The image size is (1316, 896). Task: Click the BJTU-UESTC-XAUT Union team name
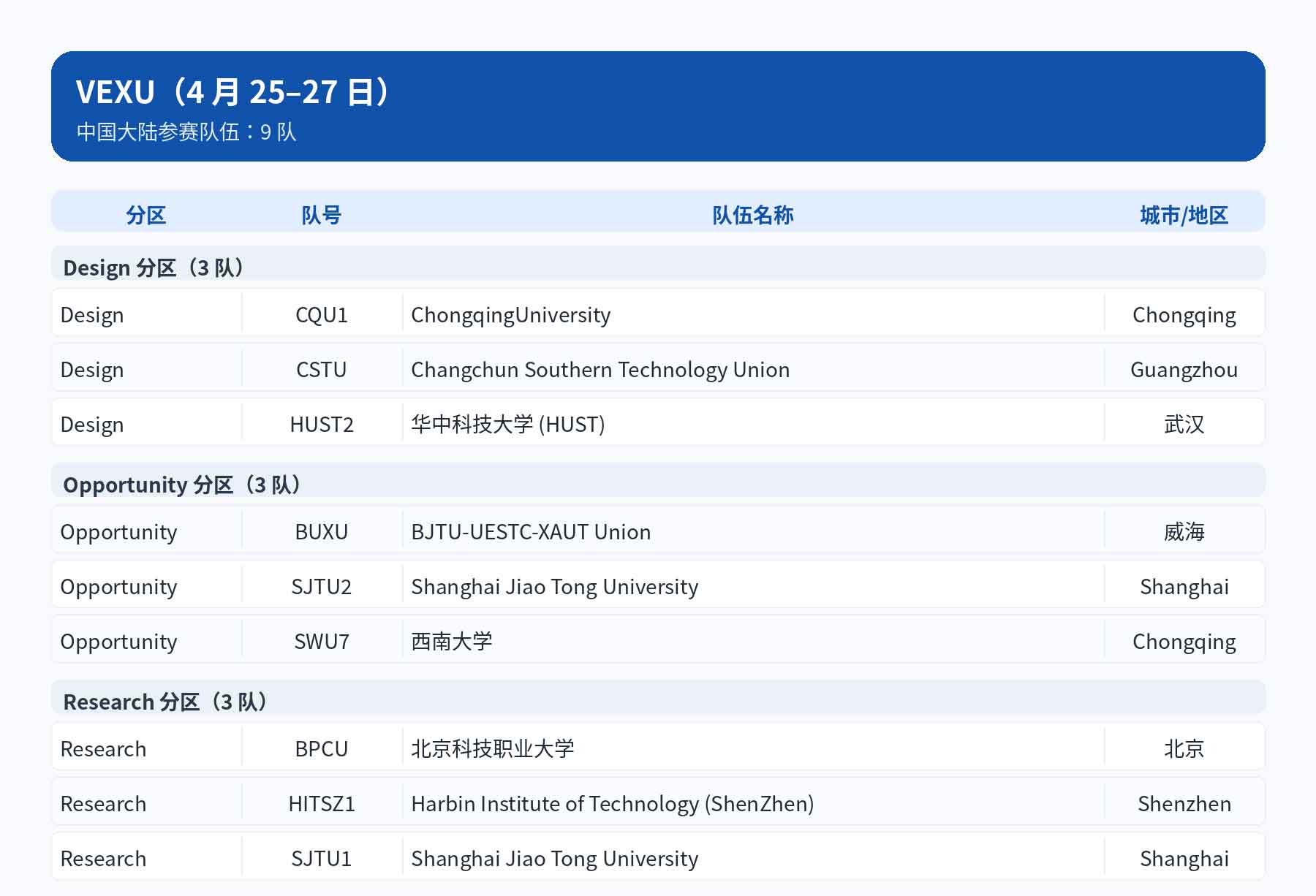530,532
